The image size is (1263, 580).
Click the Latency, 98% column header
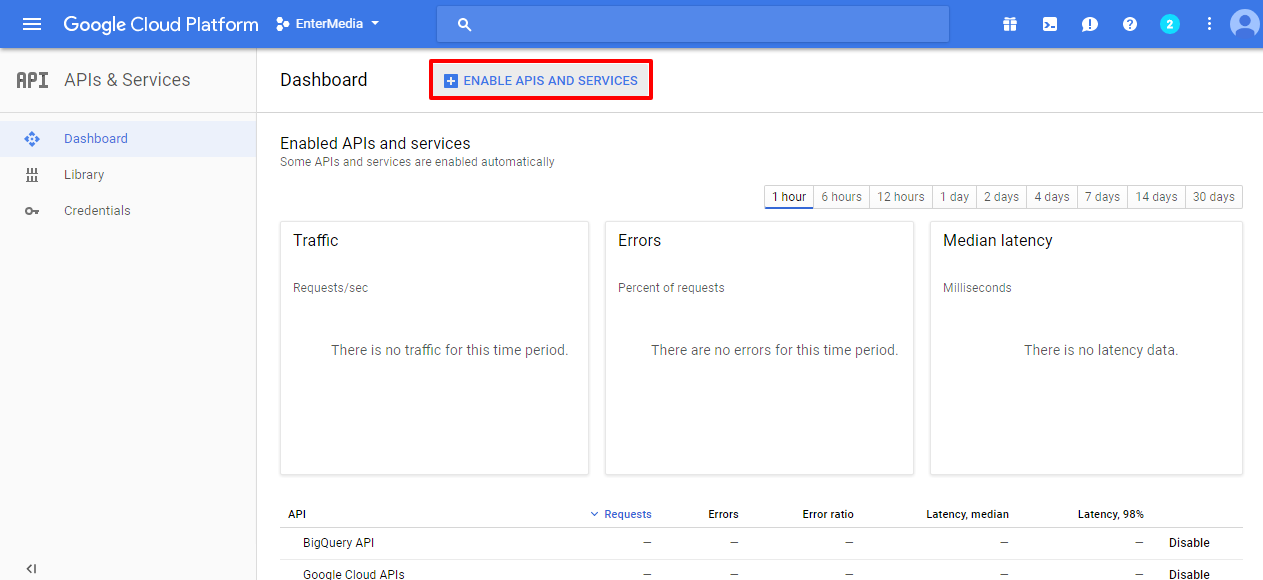click(x=1111, y=514)
